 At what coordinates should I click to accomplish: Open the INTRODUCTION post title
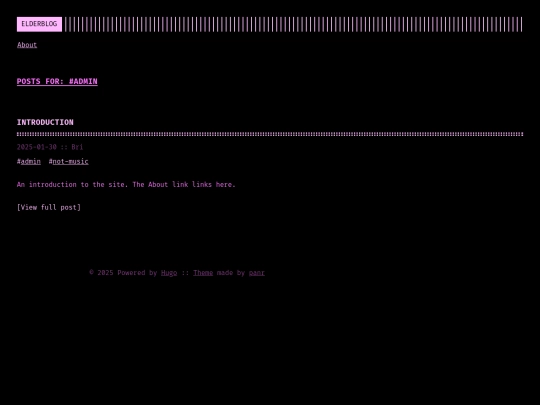(x=45, y=122)
